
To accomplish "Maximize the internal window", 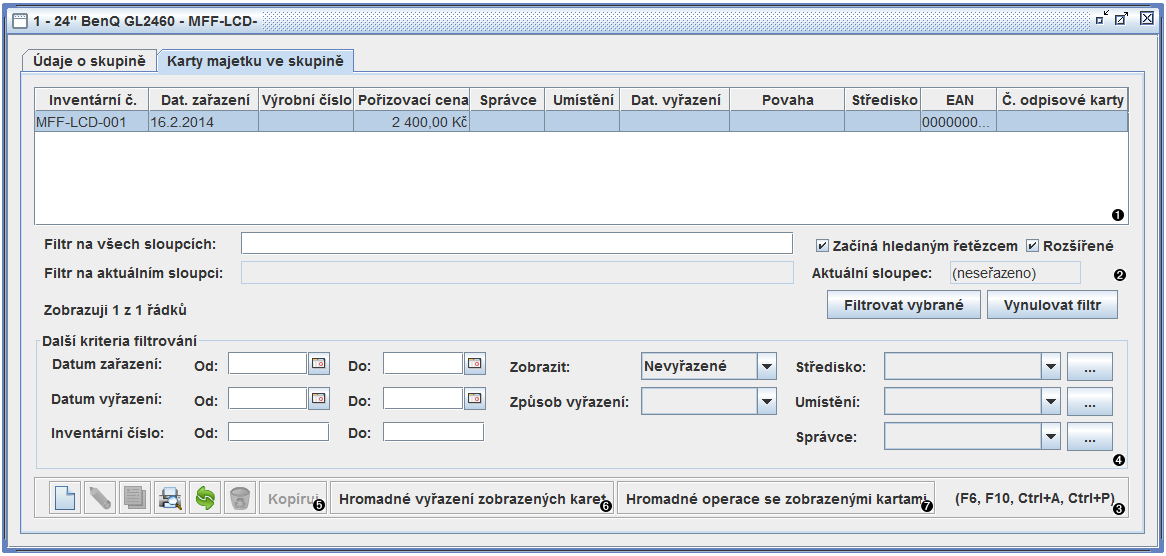I will point(1121,20).
